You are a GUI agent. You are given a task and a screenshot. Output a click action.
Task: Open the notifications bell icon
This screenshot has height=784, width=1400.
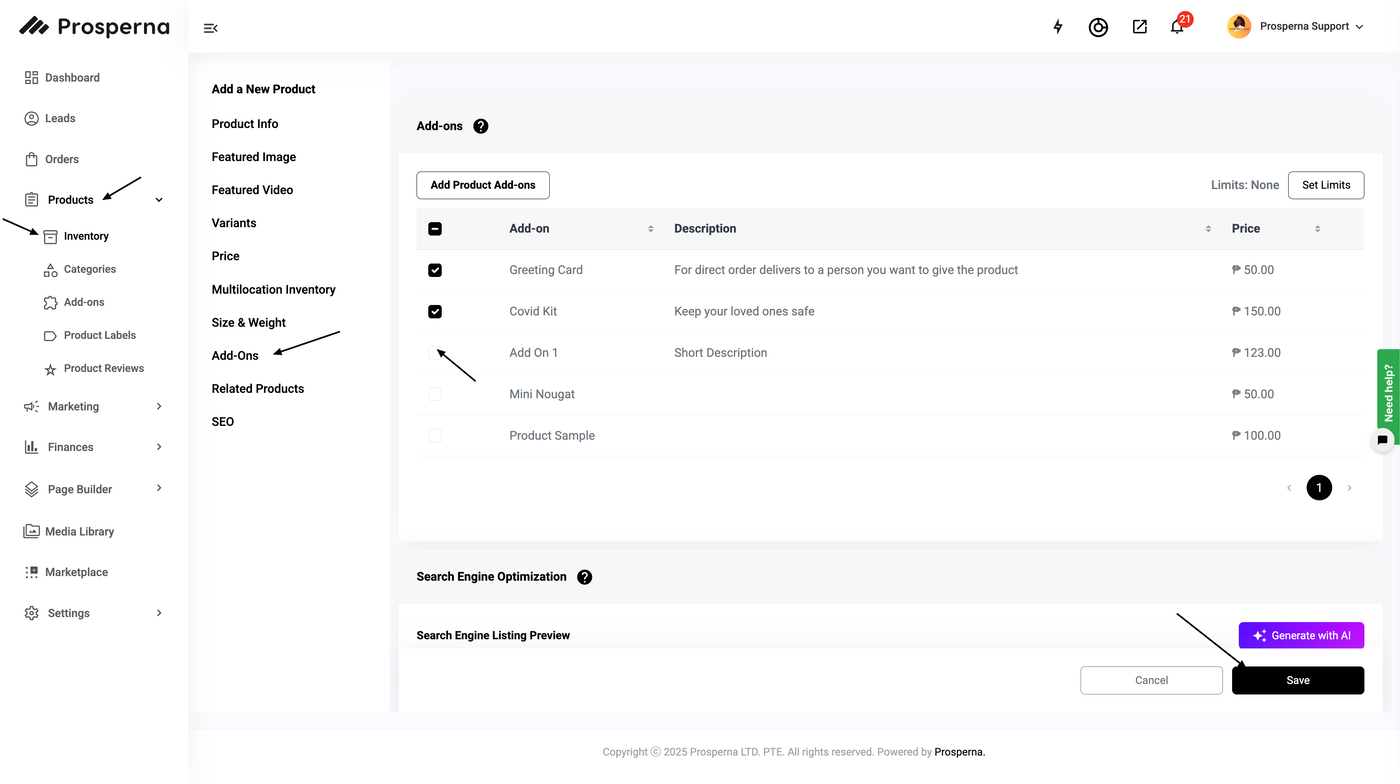pyautogui.click(x=1177, y=27)
